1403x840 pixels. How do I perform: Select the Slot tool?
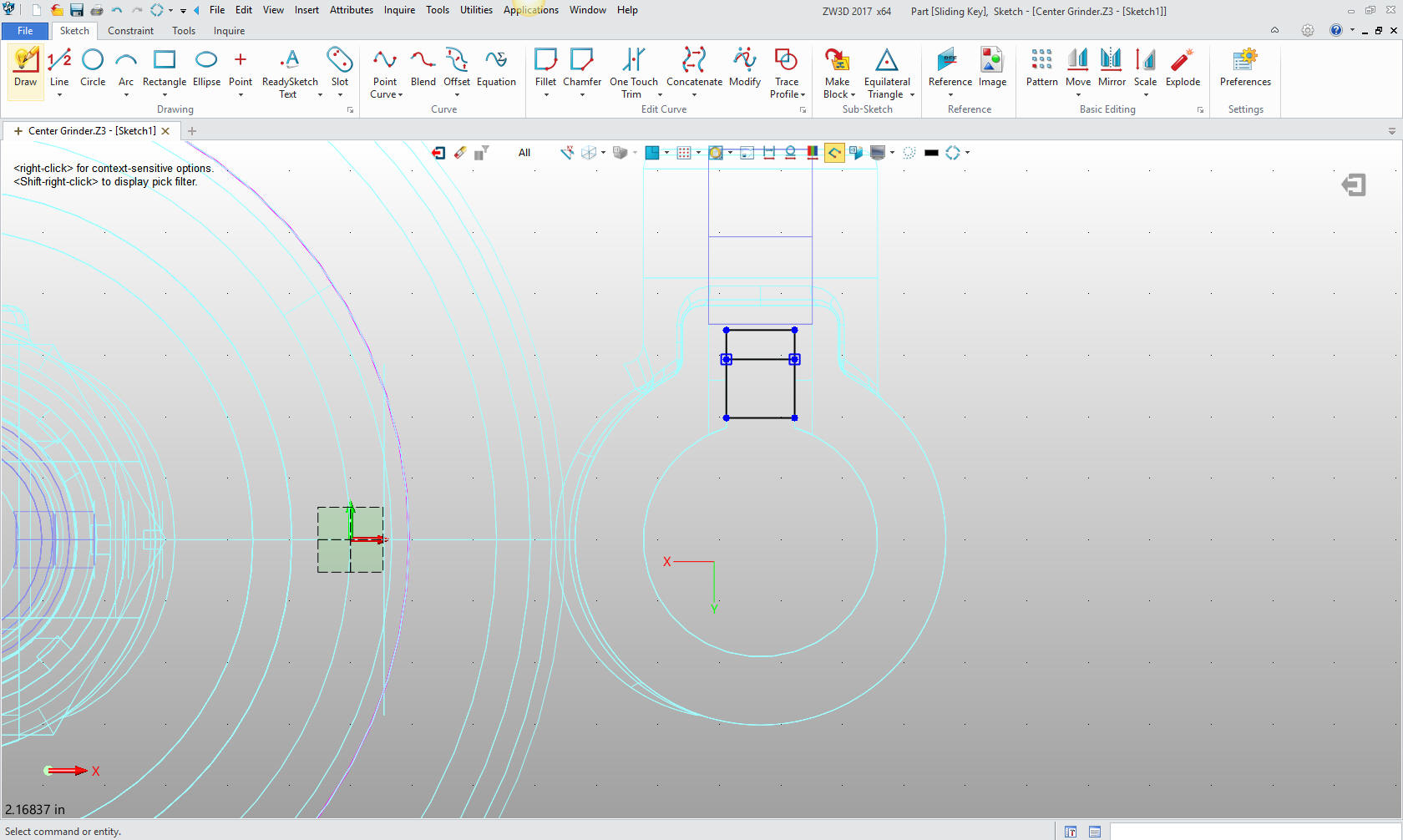click(340, 68)
